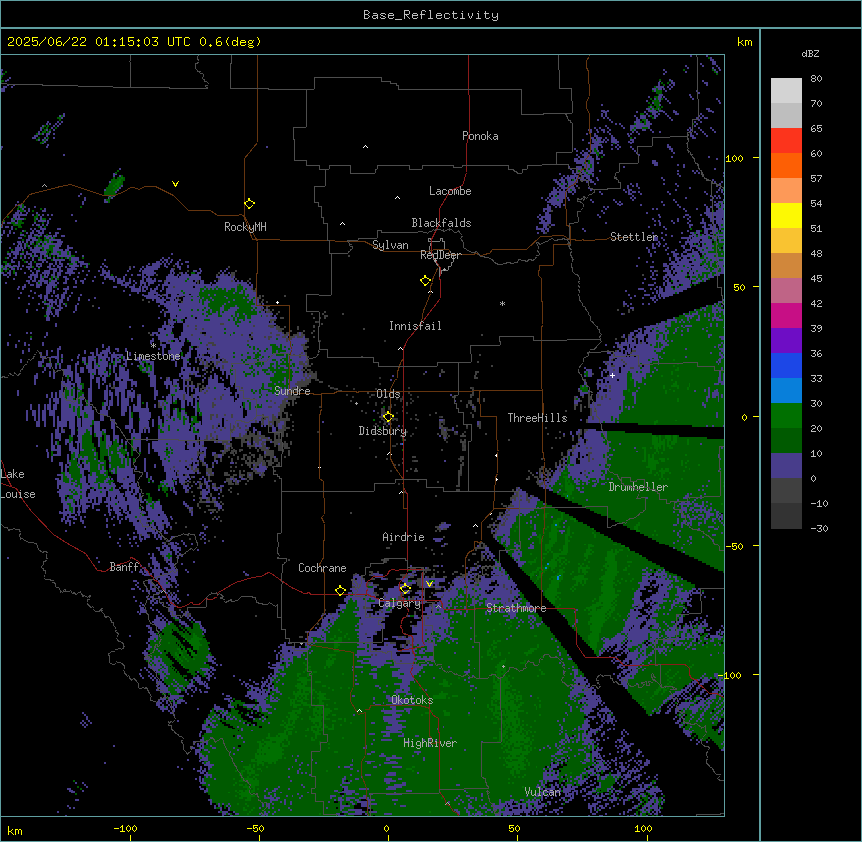Viewport: 862px width, 842px height.
Task: Click the RockyMH label
Action: point(245,227)
